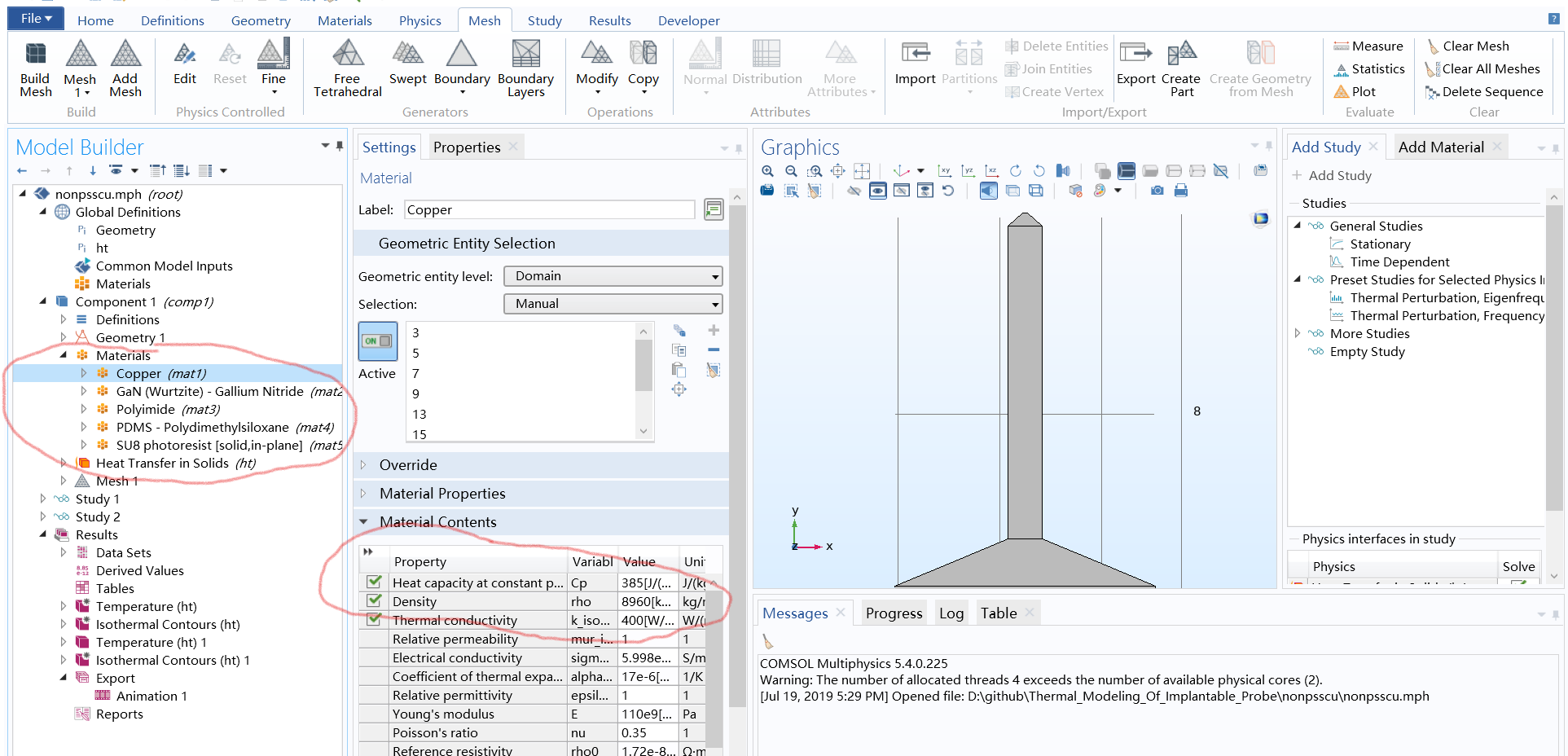The image size is (1568, 756).
Task: Toggle View Hidden Only in Graphics toolbar
Action: point(902,191)
